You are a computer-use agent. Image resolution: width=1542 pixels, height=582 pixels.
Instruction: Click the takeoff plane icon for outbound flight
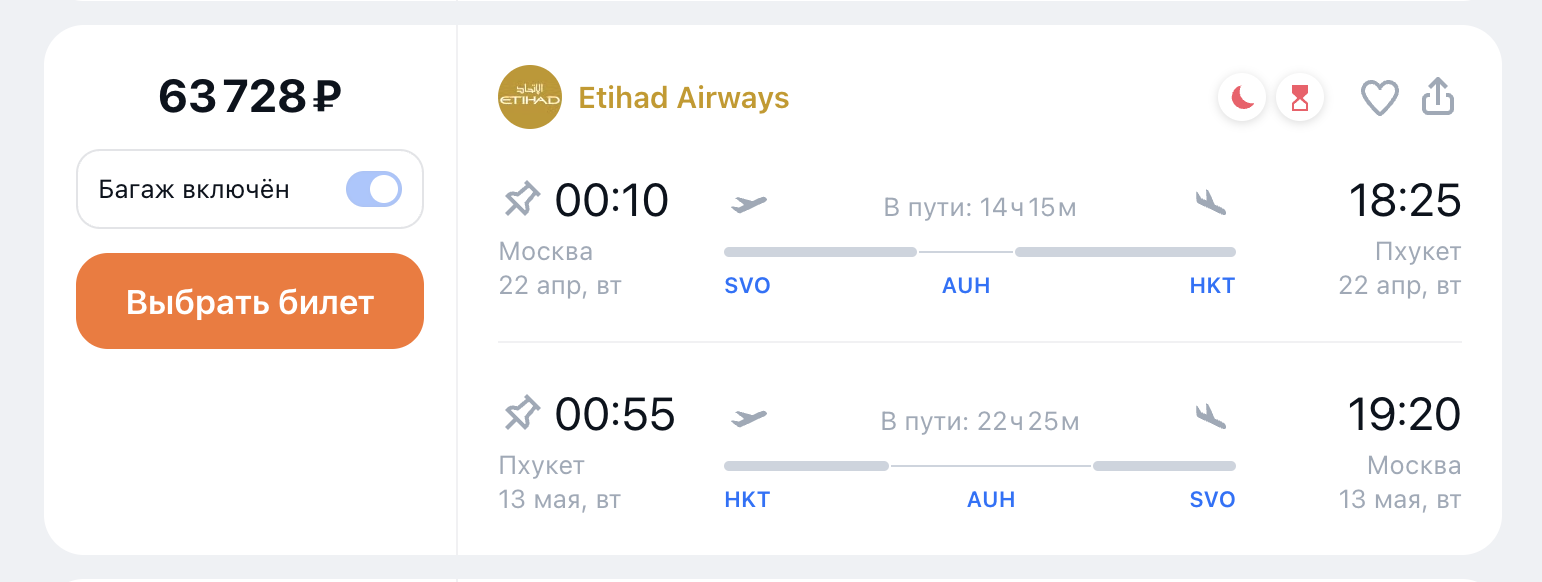(749, 204)
